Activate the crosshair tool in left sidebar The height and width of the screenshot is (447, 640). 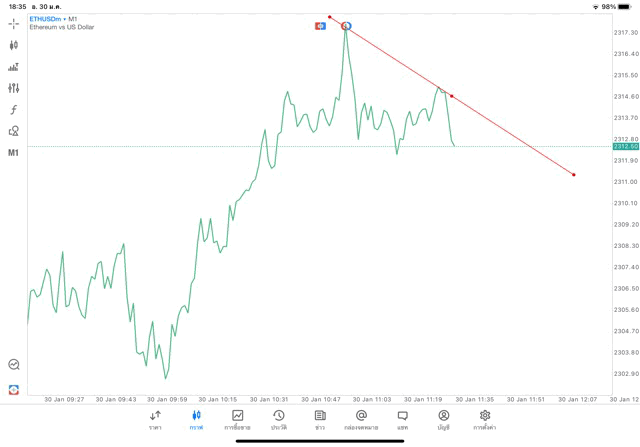pos(14,23)
